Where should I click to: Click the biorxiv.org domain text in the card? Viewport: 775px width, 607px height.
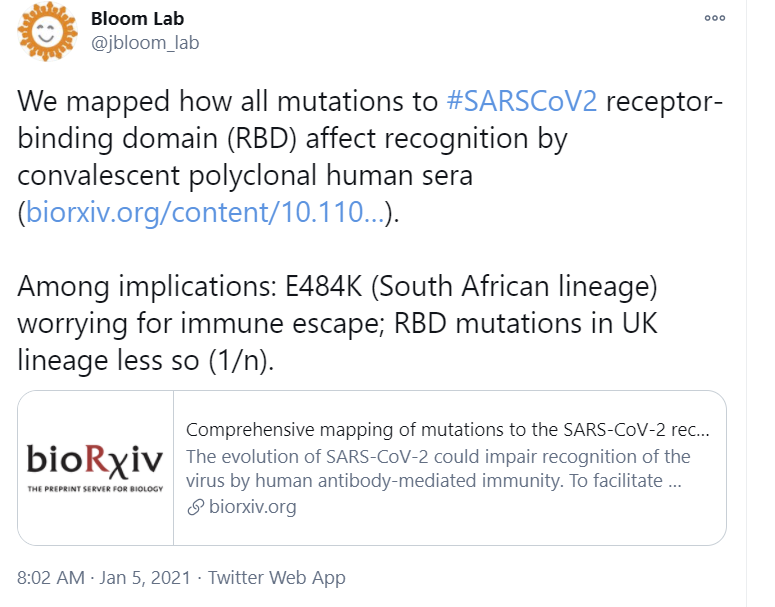(x=252, y=506)
